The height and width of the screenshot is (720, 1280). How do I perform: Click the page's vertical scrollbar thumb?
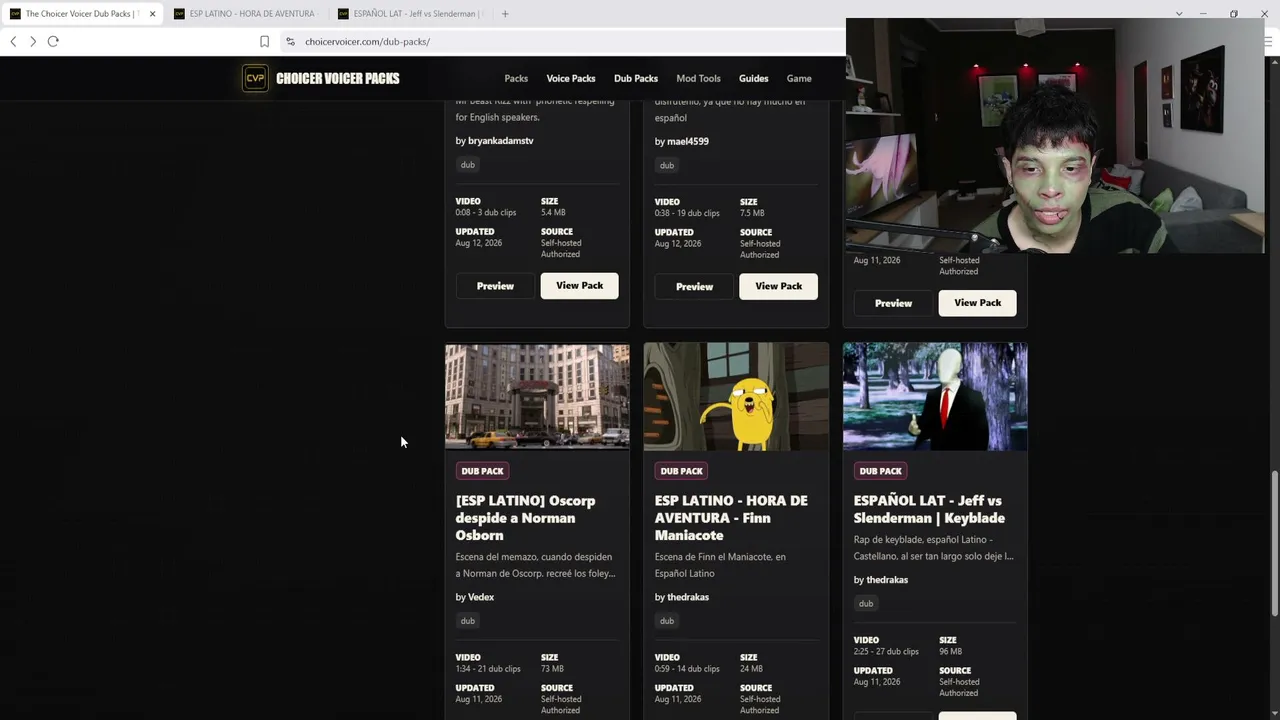[1274, 542]
